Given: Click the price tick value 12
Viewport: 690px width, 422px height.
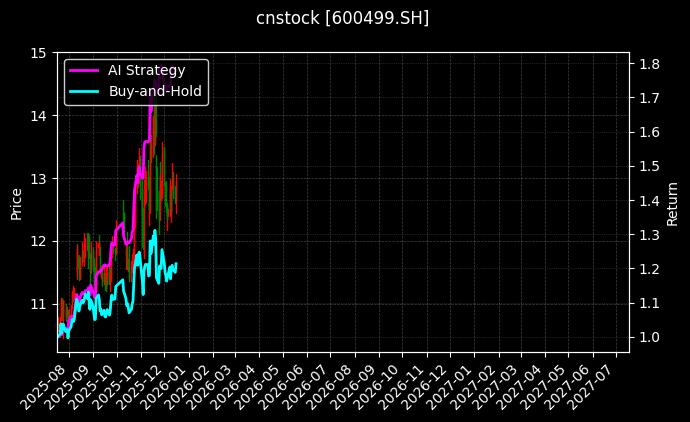Looking at the screenshot, I should (38, 242).
